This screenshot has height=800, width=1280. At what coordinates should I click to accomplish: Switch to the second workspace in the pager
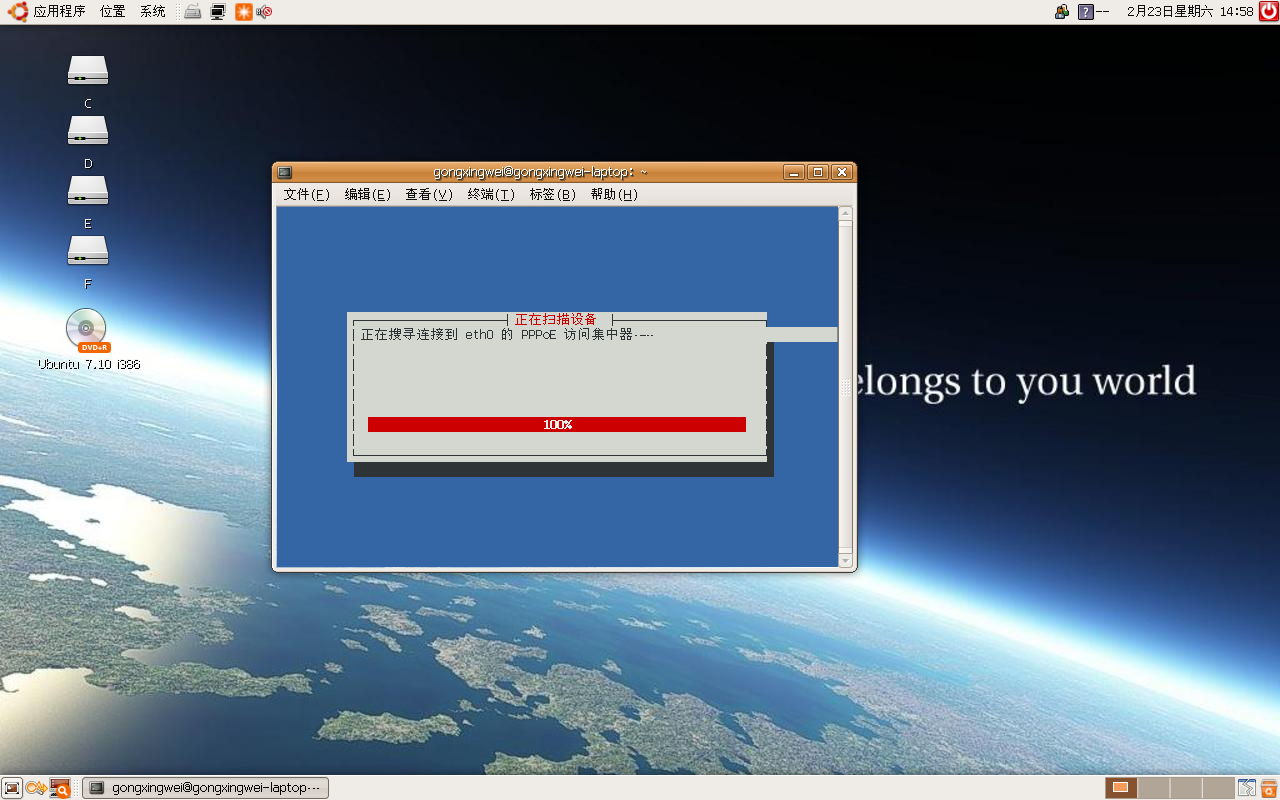[x=1153, y=788]
